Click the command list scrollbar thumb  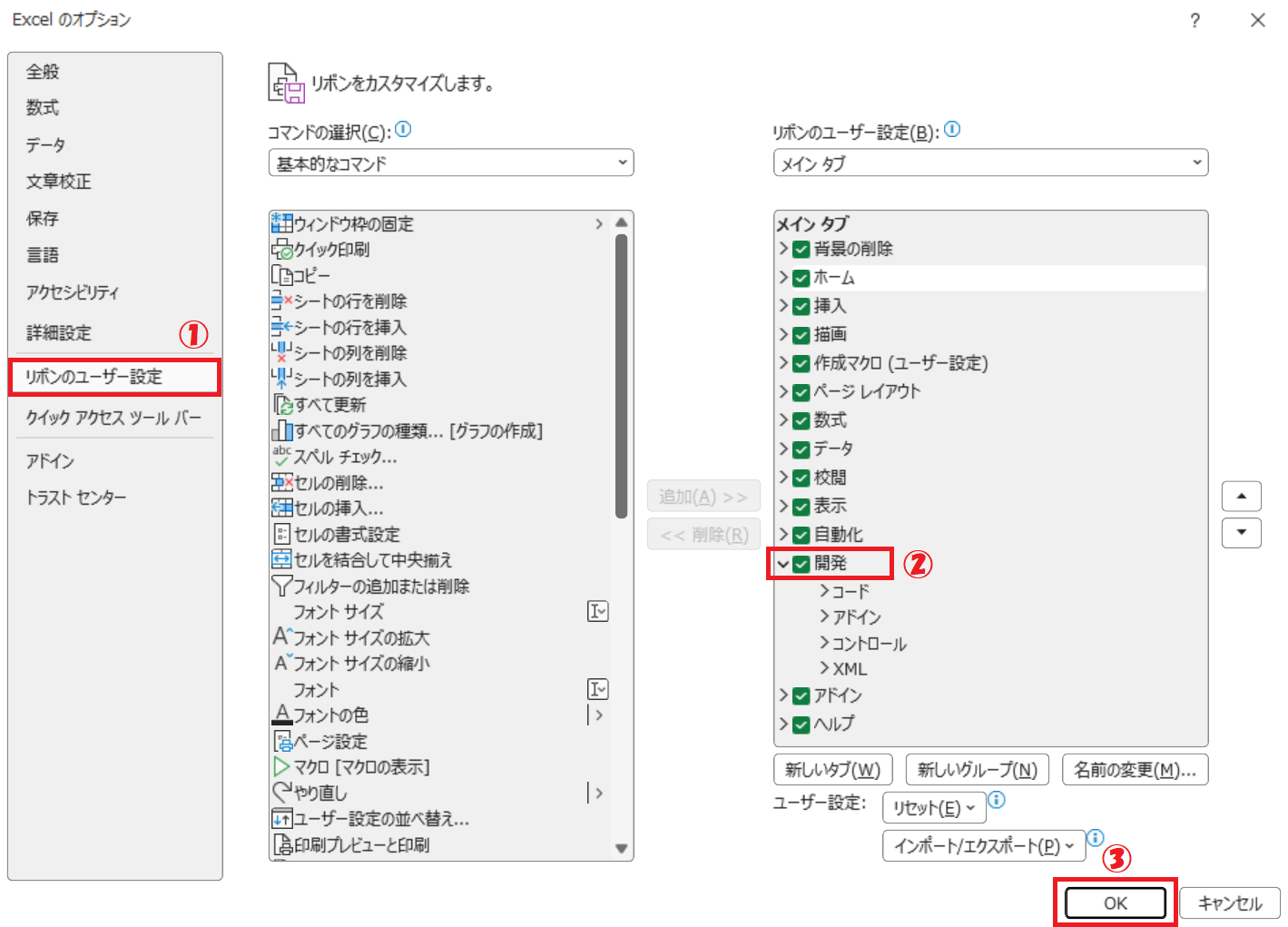click(x=622, y=376)
